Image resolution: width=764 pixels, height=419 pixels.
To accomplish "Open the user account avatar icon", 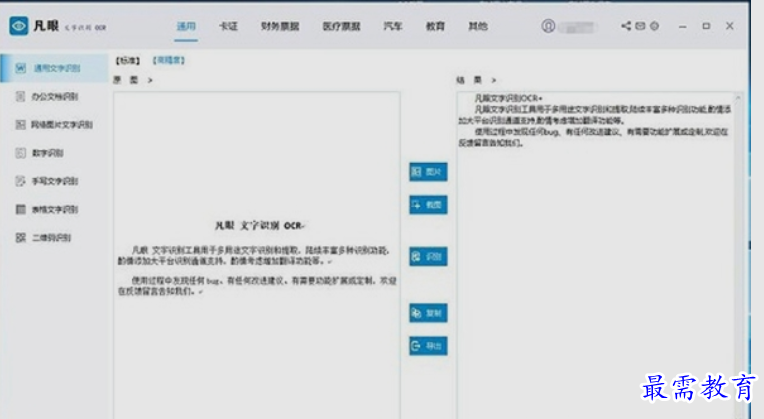I will pos(548,26).
